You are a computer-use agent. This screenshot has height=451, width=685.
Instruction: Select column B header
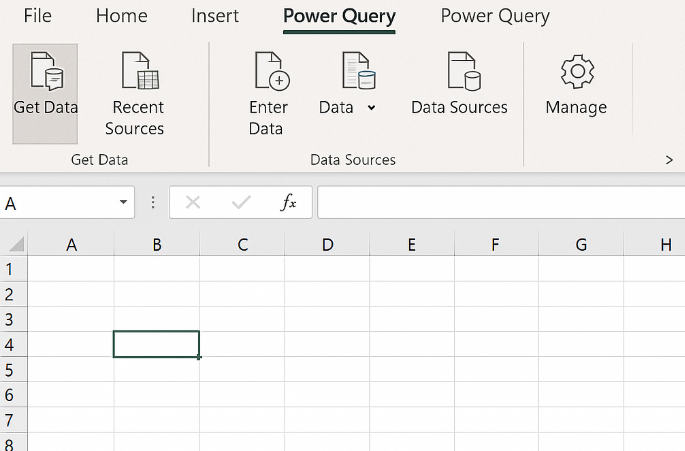pos(156,244)
